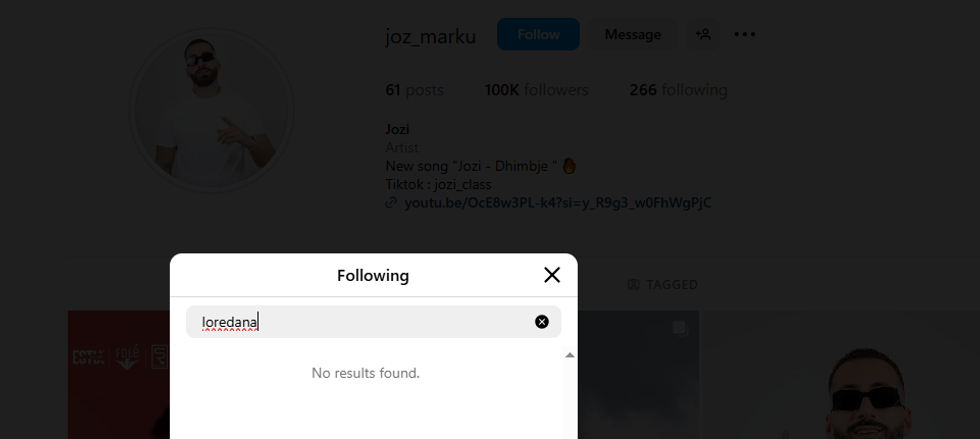This screenshot has height=439, width=980.
Task: Open Jozi's profile picture
Action: [x=211, y=109]
